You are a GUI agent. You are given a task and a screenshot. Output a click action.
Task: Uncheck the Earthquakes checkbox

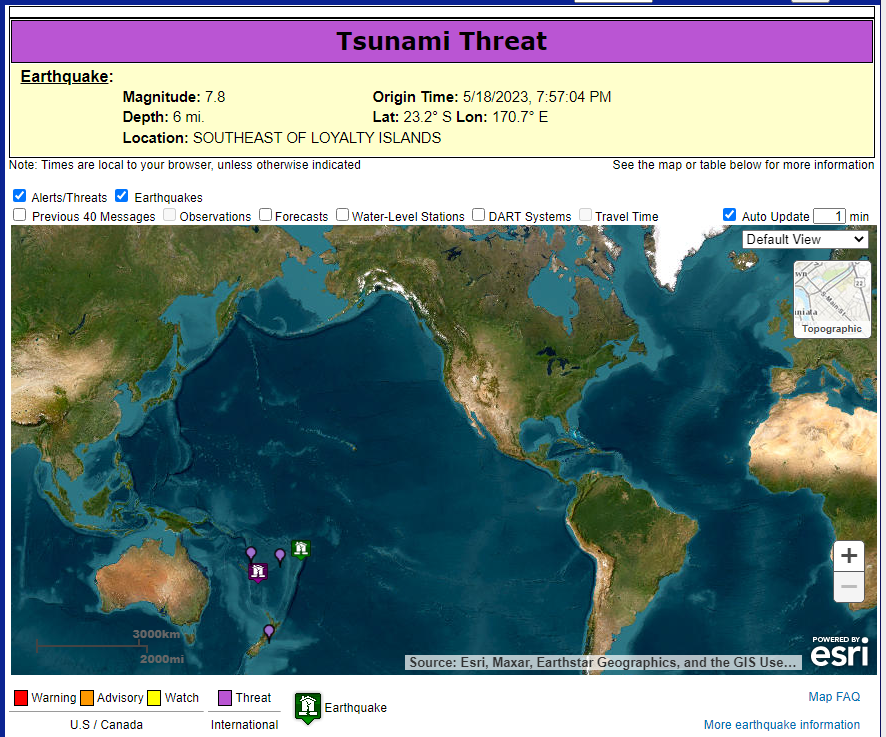(121, 196)
